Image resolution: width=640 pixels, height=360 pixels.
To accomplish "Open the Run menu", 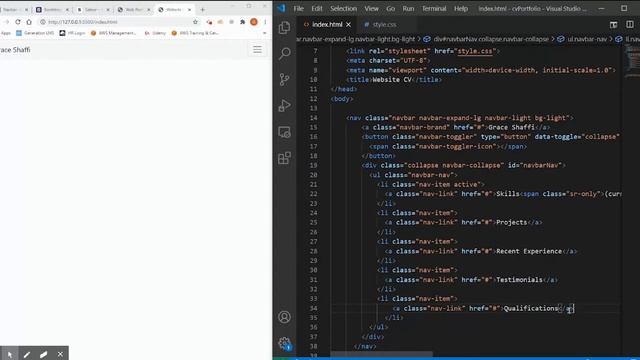I will [408, 9].
